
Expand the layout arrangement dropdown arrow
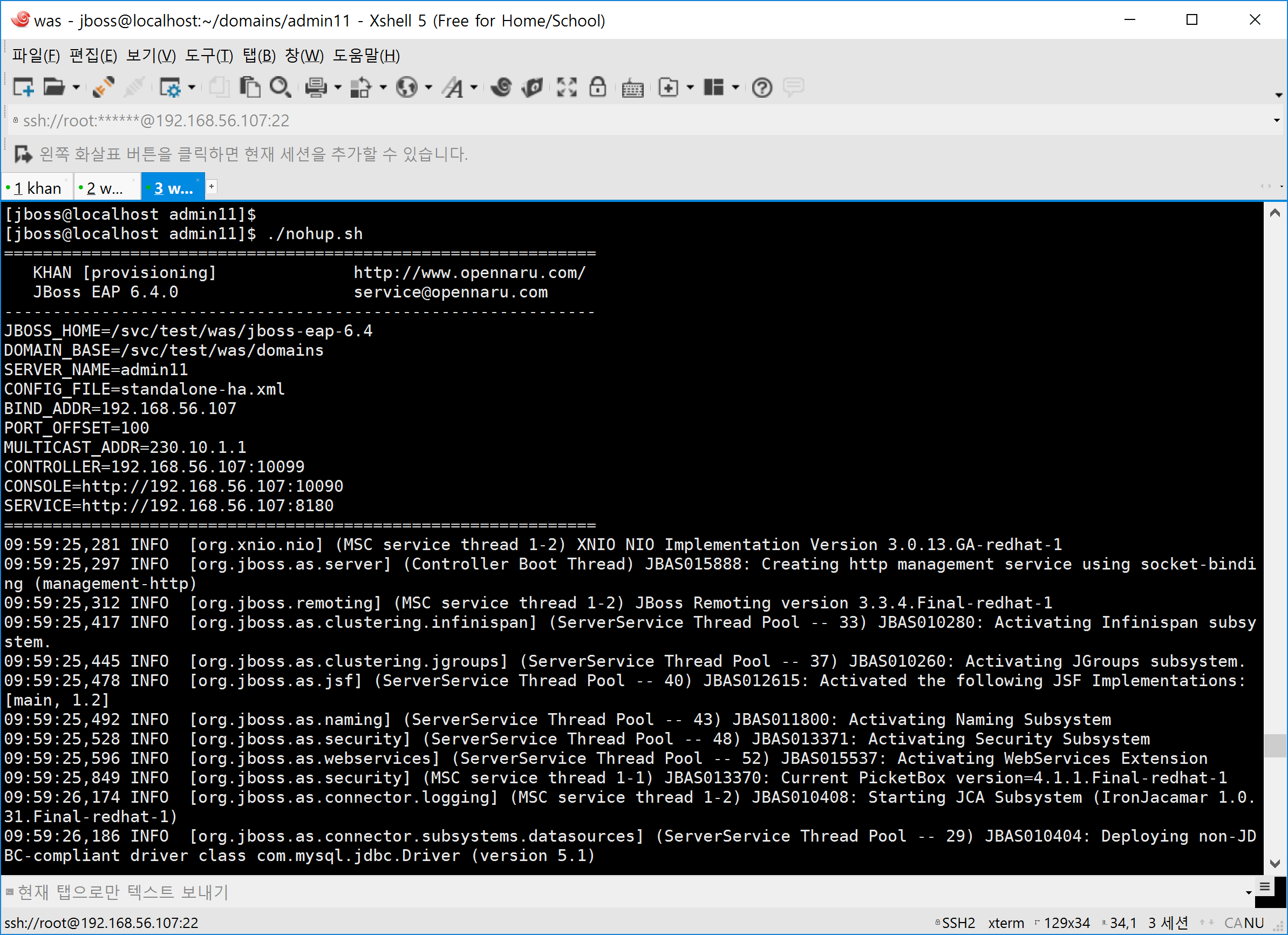tap(735, 87)
